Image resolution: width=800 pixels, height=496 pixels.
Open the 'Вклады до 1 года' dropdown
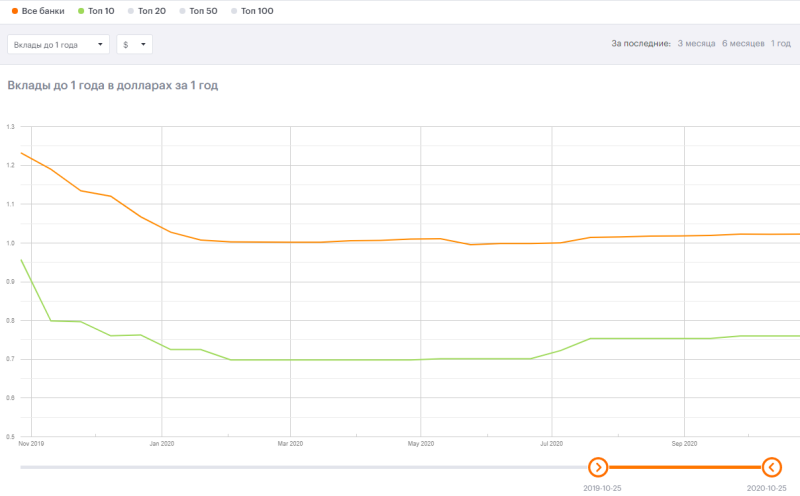(x=59, y=45)
